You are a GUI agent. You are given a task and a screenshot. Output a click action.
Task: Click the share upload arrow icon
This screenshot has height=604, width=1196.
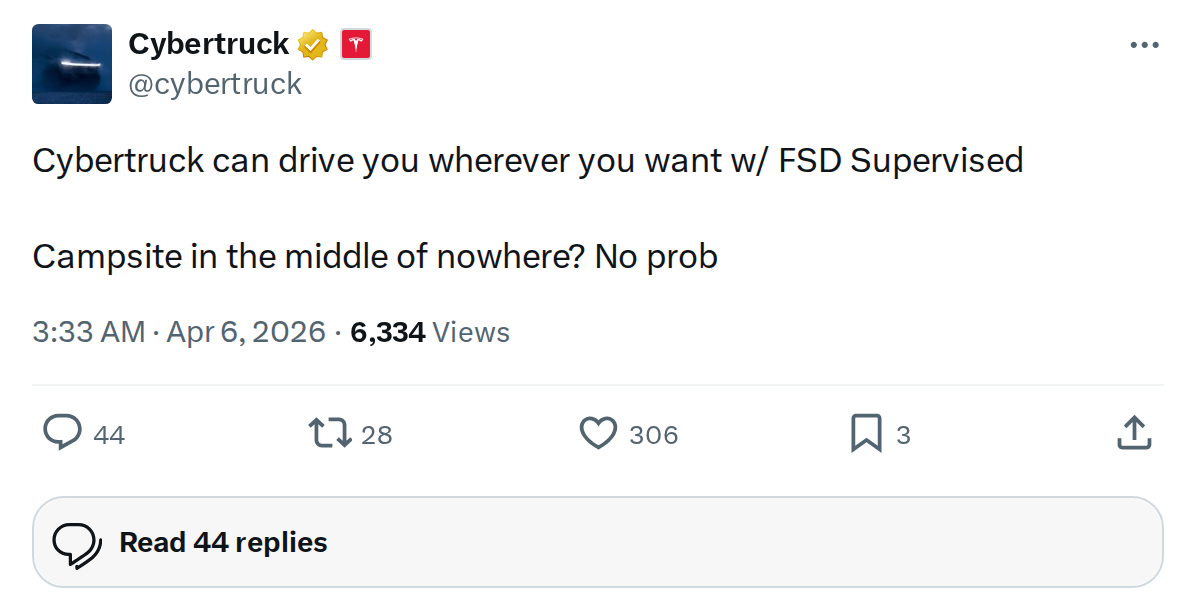click(1132, 433)
